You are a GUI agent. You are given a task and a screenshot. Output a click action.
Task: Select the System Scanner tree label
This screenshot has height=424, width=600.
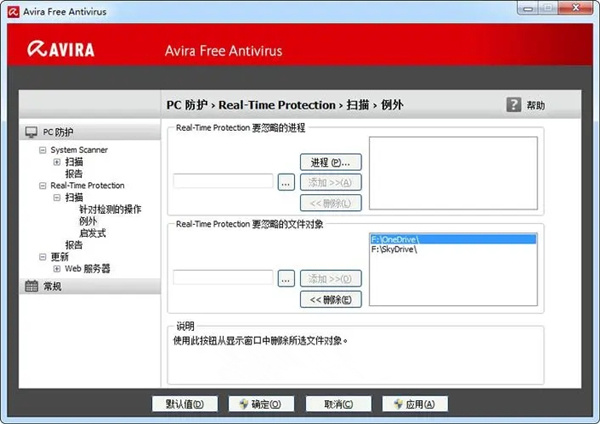point(79,150)
